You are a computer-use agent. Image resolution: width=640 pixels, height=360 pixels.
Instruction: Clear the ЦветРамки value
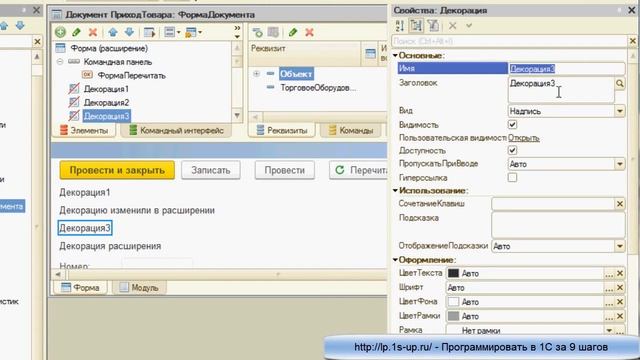pyautogui.click(x=620, y=316)
